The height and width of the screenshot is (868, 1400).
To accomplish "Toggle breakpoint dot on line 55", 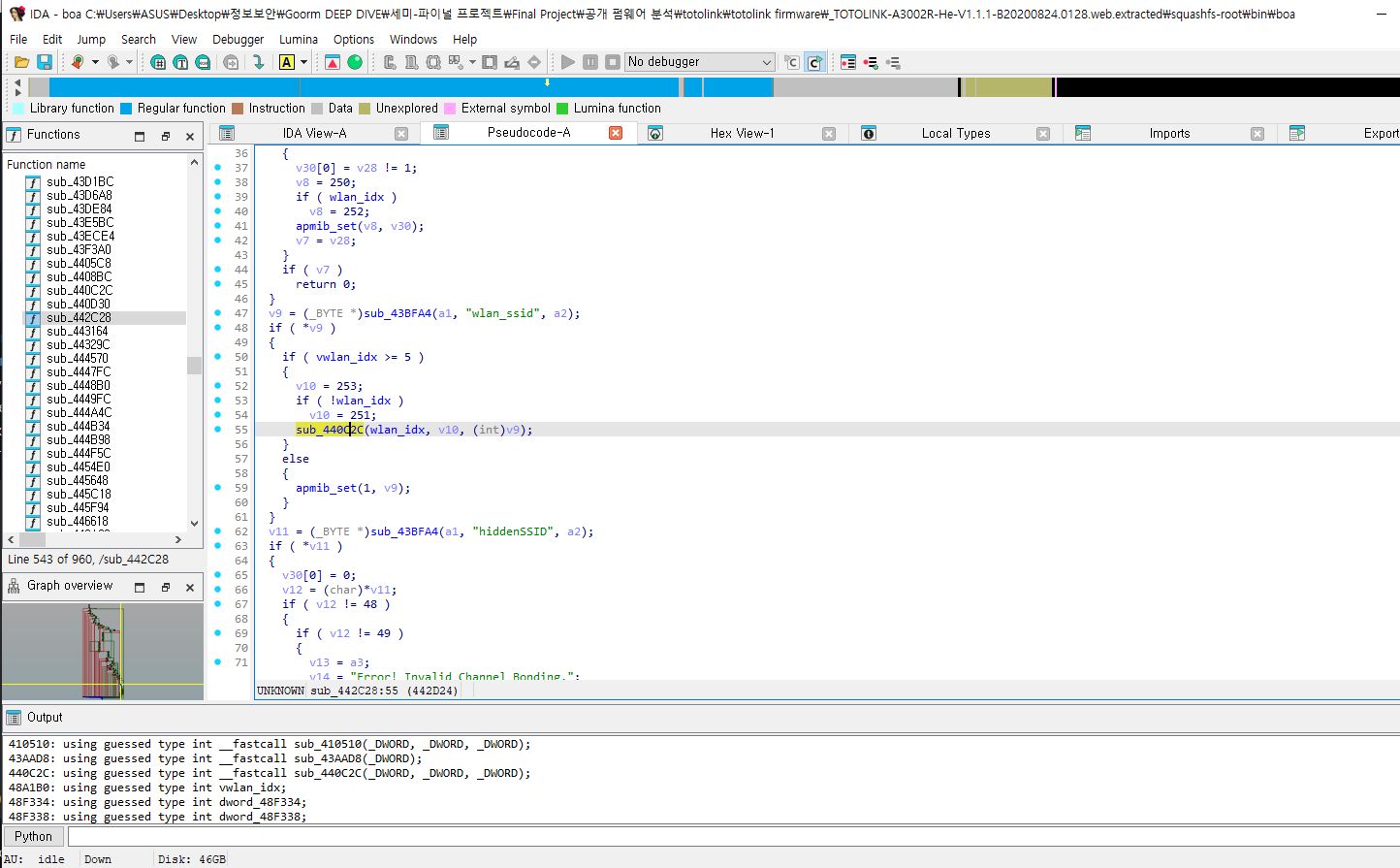I will tap(217, 430).
